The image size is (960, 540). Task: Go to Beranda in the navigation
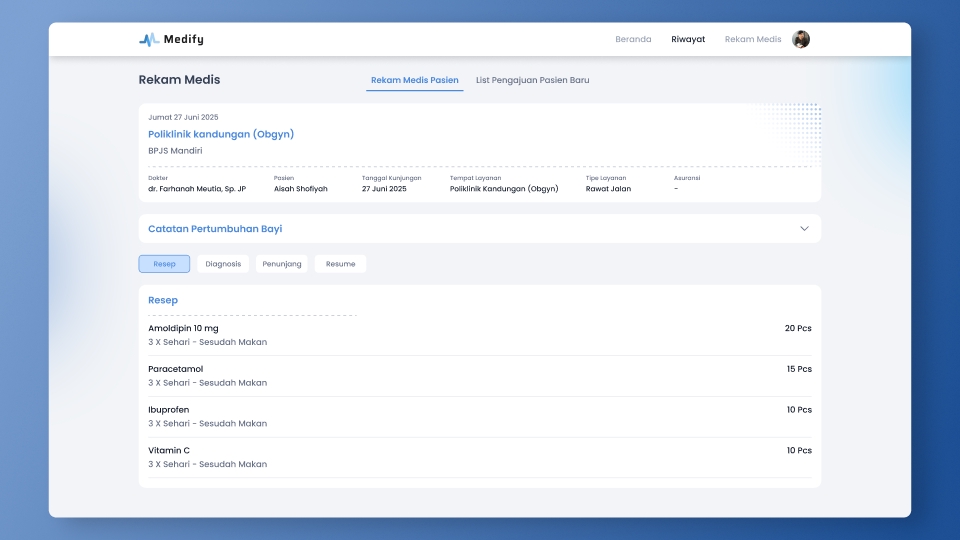click(633, 39)
